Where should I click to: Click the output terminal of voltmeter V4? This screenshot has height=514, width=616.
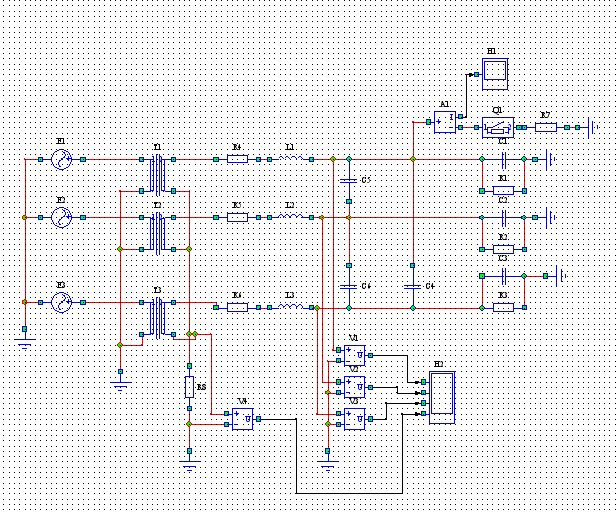(258, 419)
